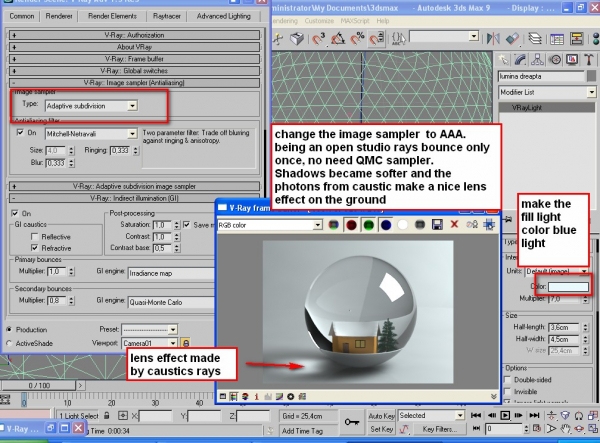Viewport: 600px width, 443px height.
Task: Open pixel information 'i' icon in frame buffer
Action: [x=256, y=397]
